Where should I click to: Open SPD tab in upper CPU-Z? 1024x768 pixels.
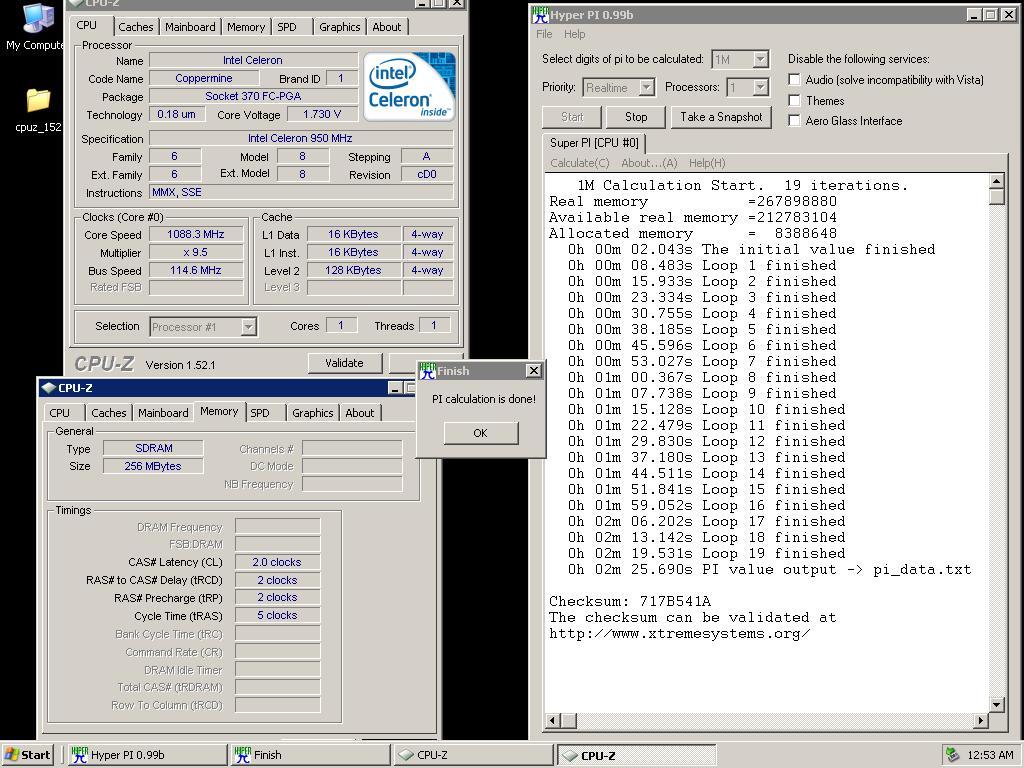287,27
